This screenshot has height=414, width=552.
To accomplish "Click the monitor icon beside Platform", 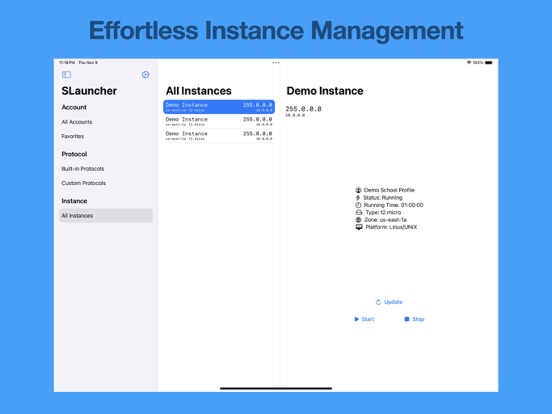I will point(359,227).
